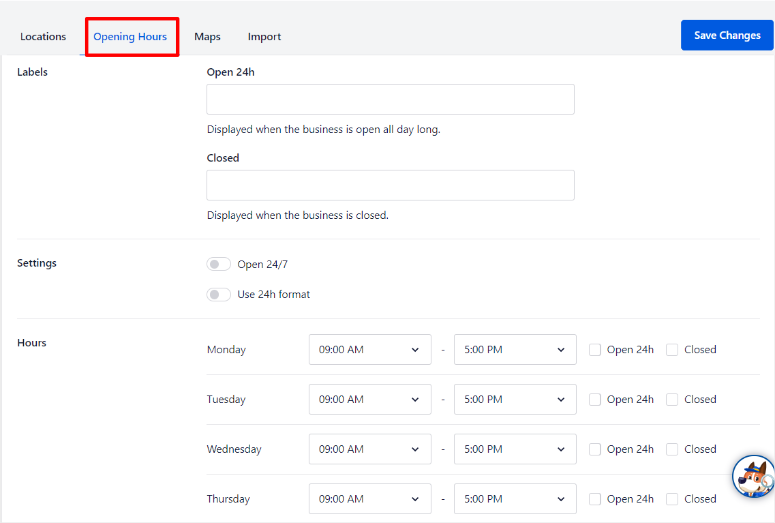
Task: Toggle the Open 24/7 switch
Action: [x=218, y=265]
